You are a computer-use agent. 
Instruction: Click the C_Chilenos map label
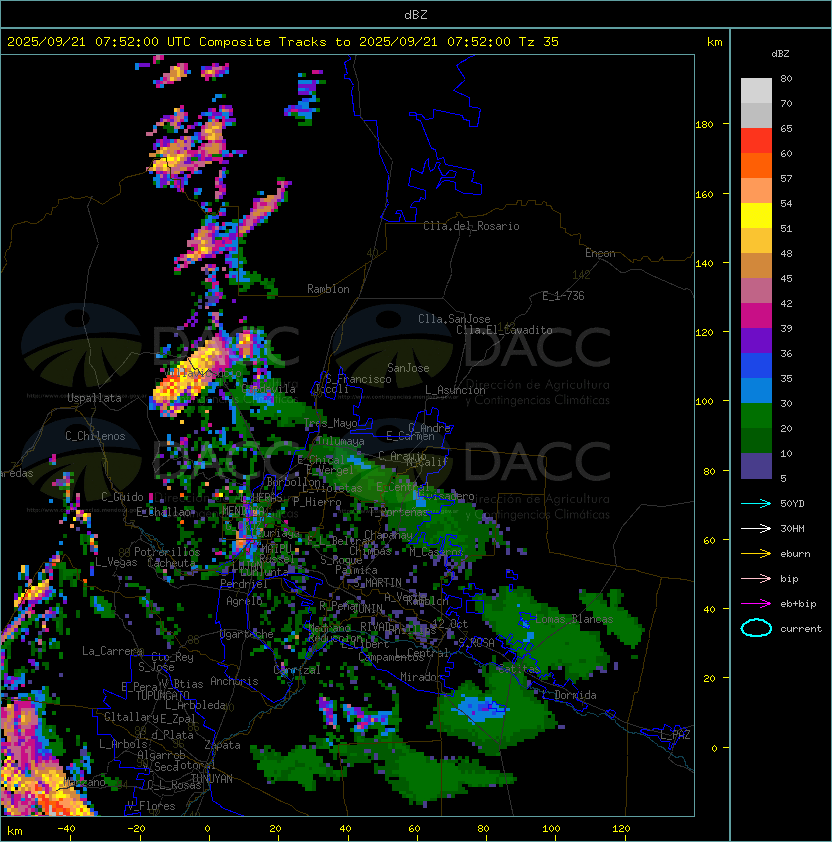pos(95,436)
